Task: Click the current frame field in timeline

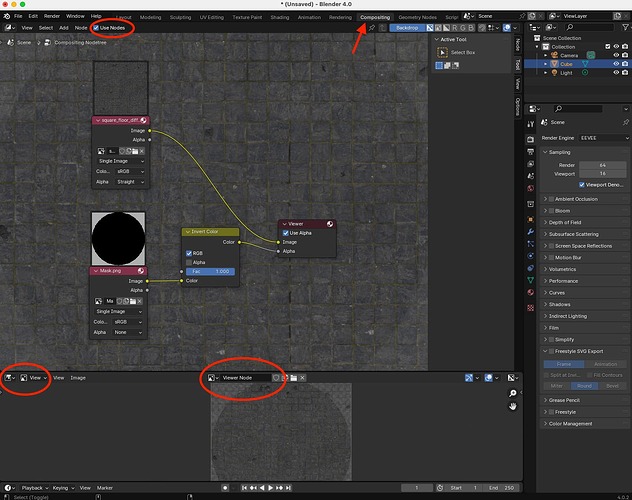Action: pos(417,488)
